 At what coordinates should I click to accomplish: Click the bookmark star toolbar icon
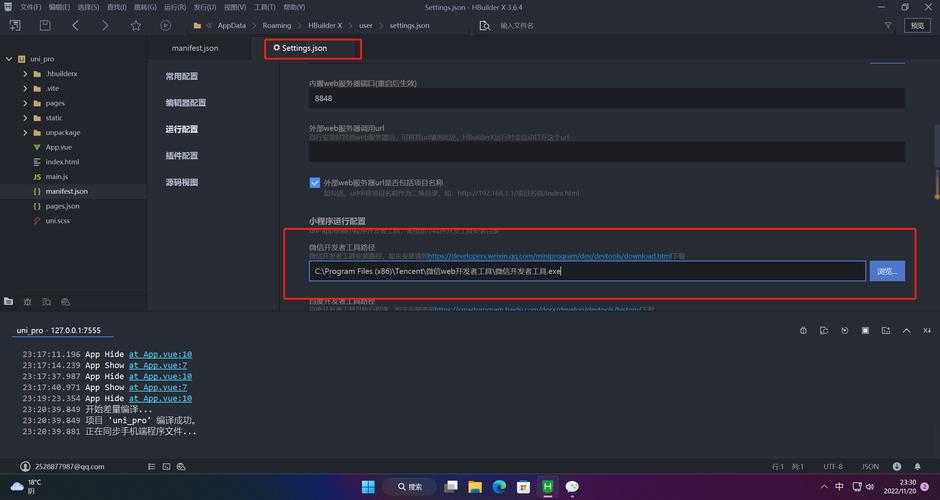(x=136, y=25)
